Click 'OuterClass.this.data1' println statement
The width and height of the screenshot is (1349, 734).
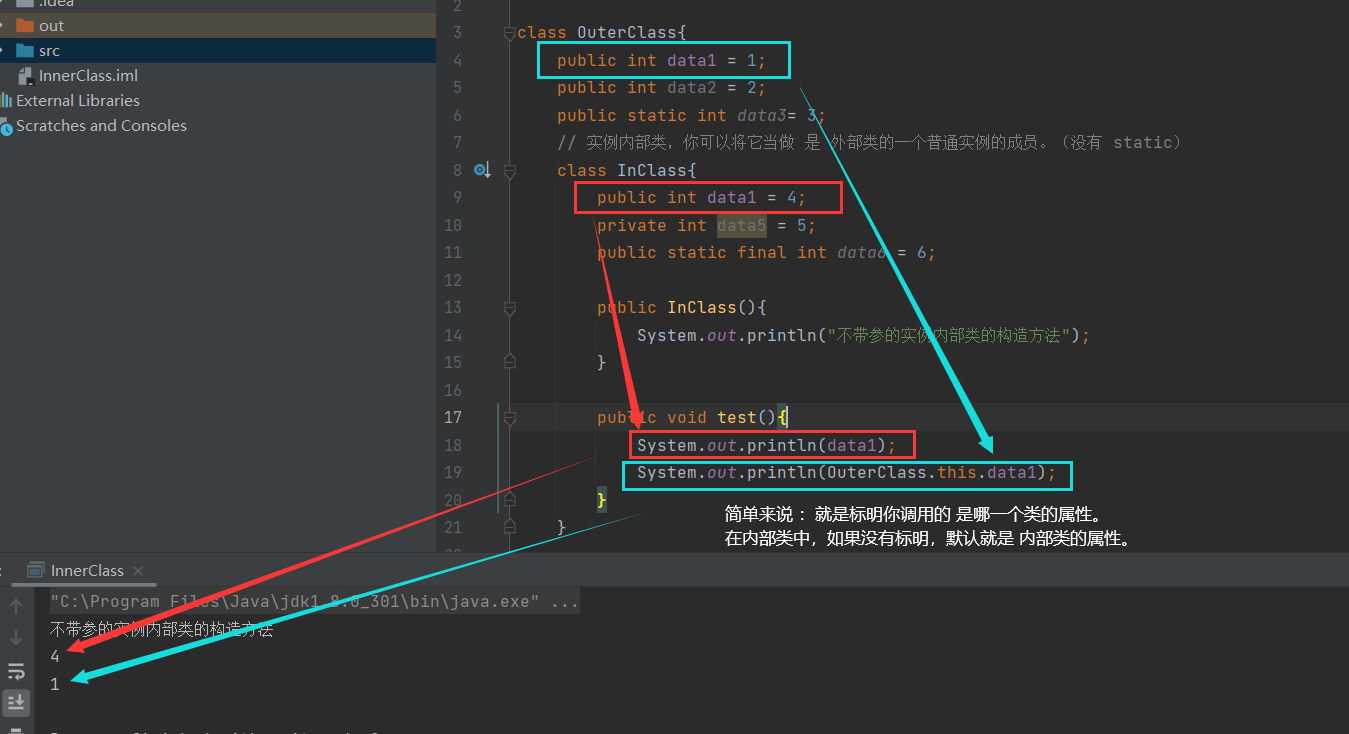pyautogui.click(x=847, y=473)
